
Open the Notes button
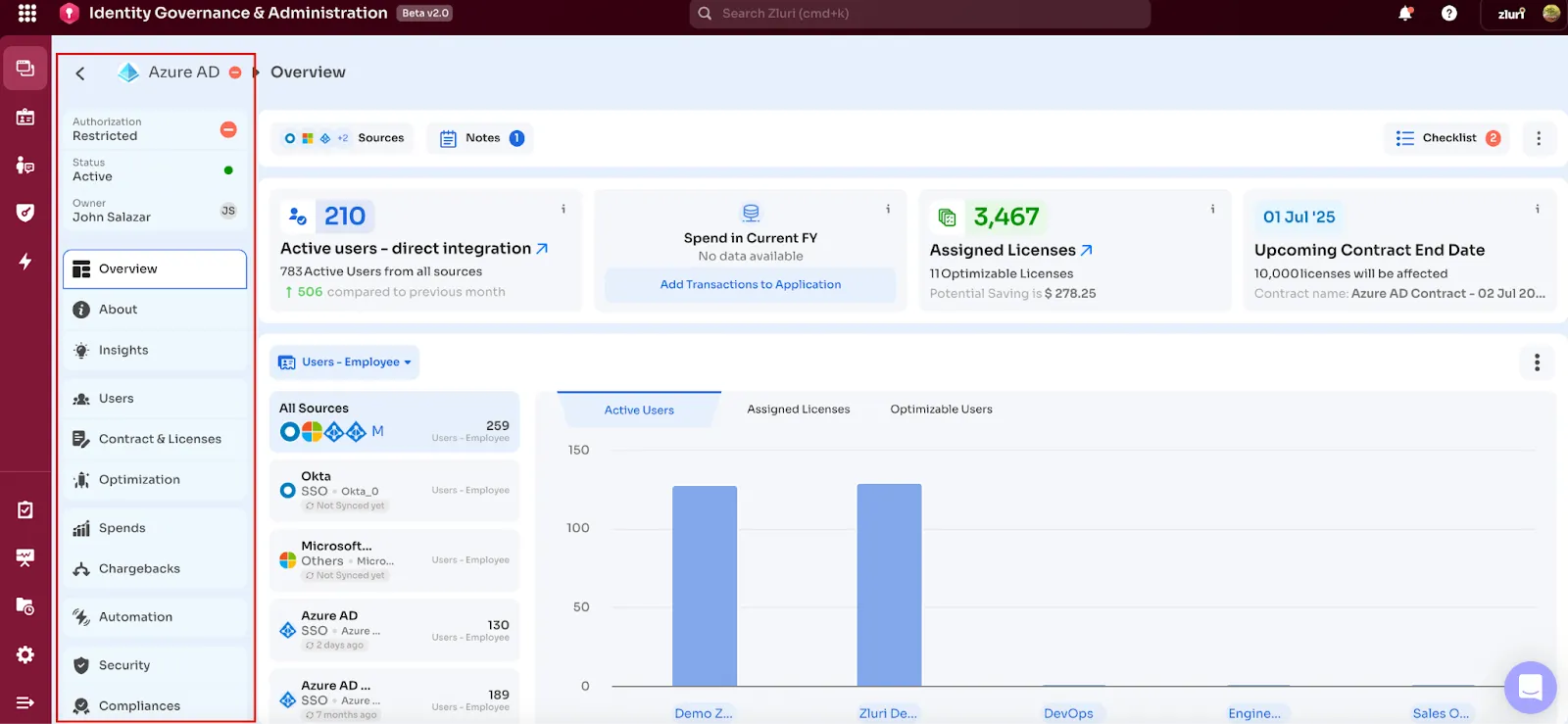tap(481, 138)
